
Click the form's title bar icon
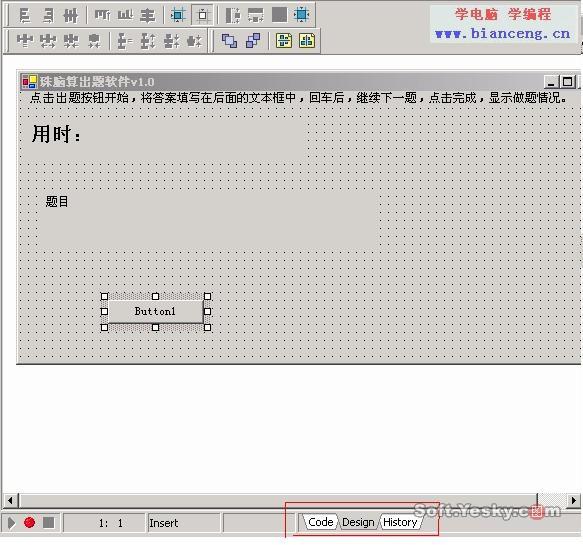click(29, 82)
